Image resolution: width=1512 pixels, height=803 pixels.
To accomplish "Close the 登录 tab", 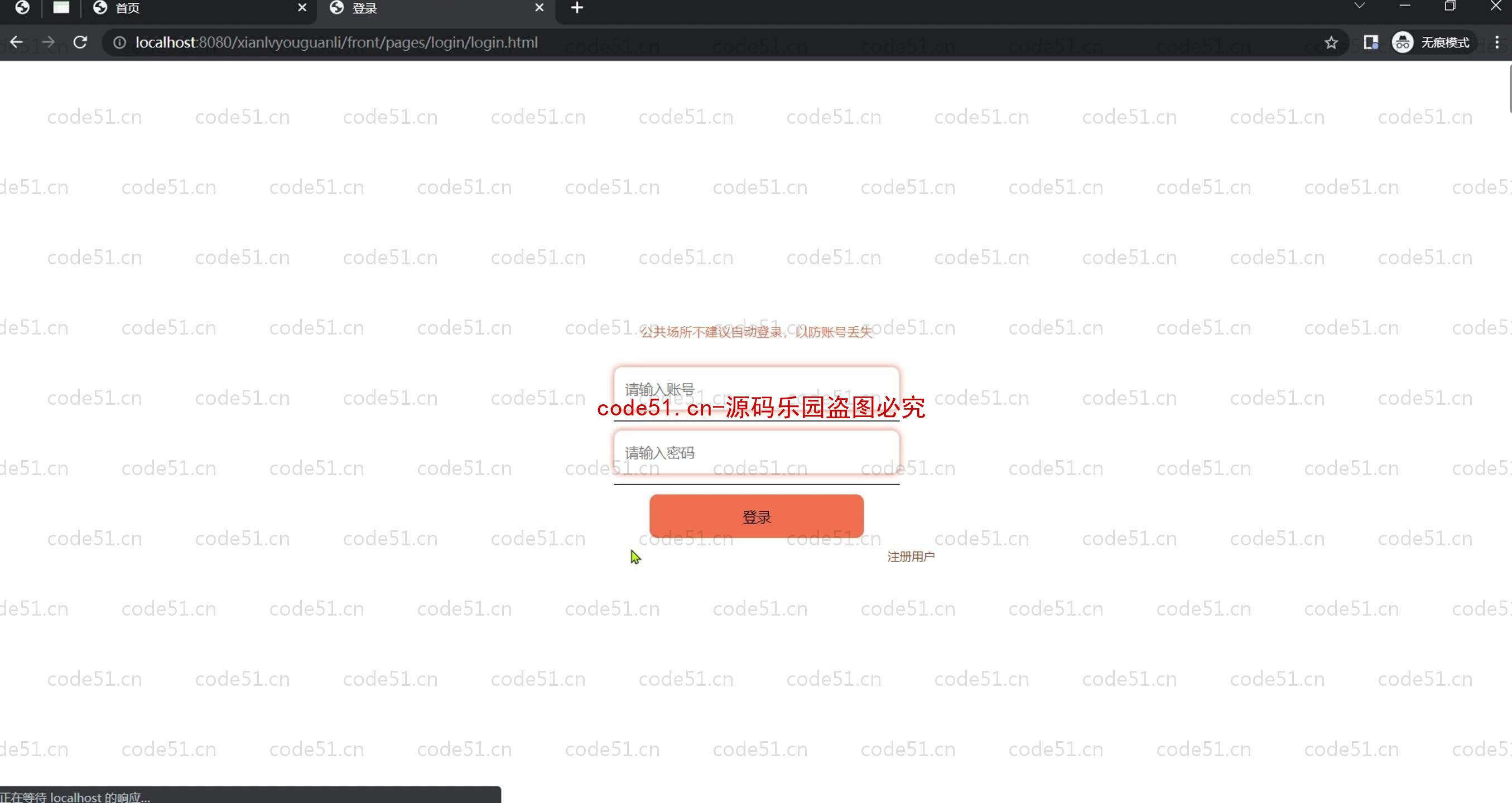I will 540,8.
